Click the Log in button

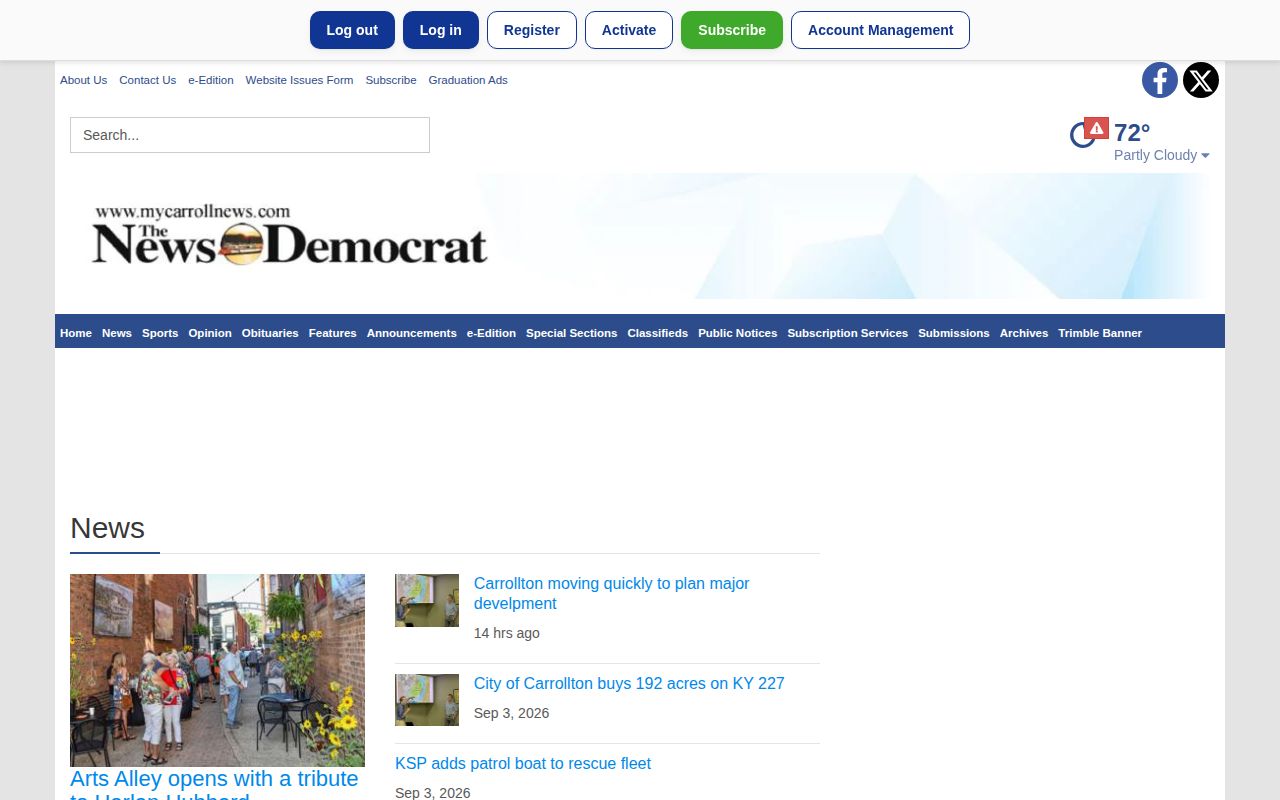point(441,30)
